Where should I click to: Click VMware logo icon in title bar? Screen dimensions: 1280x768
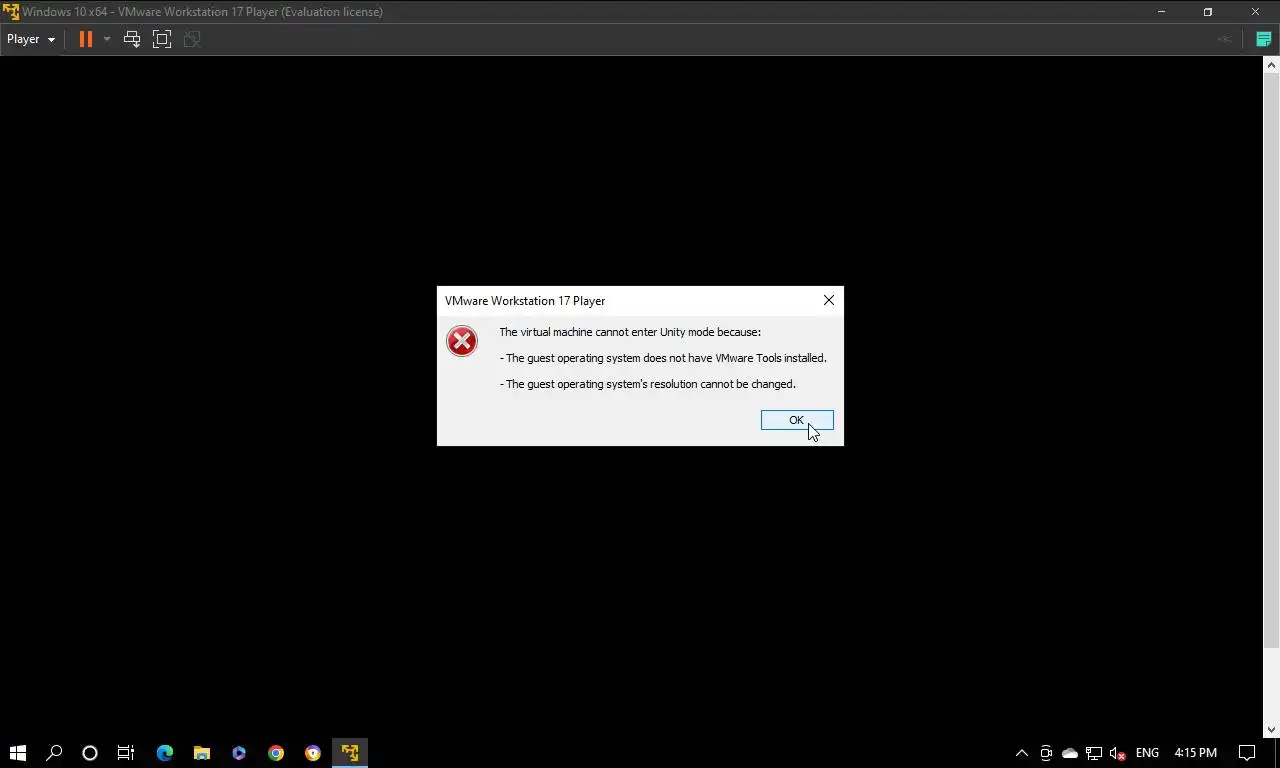pos(11,12)
